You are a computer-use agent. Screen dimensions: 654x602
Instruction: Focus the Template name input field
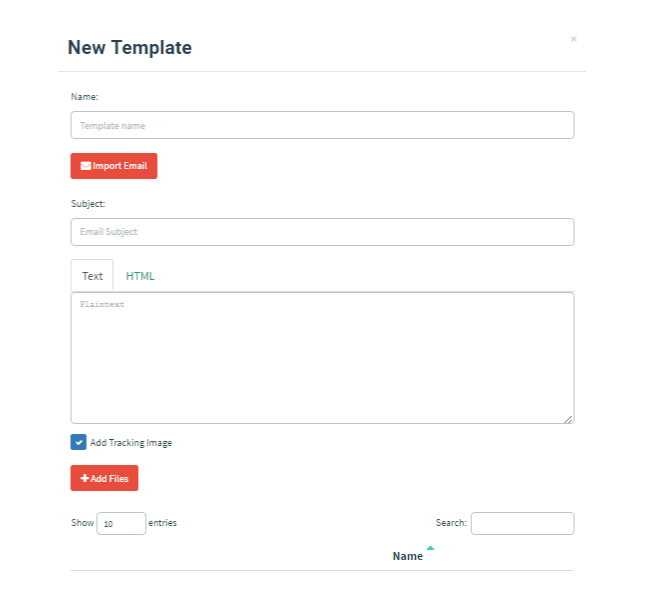tap(322, 125)
